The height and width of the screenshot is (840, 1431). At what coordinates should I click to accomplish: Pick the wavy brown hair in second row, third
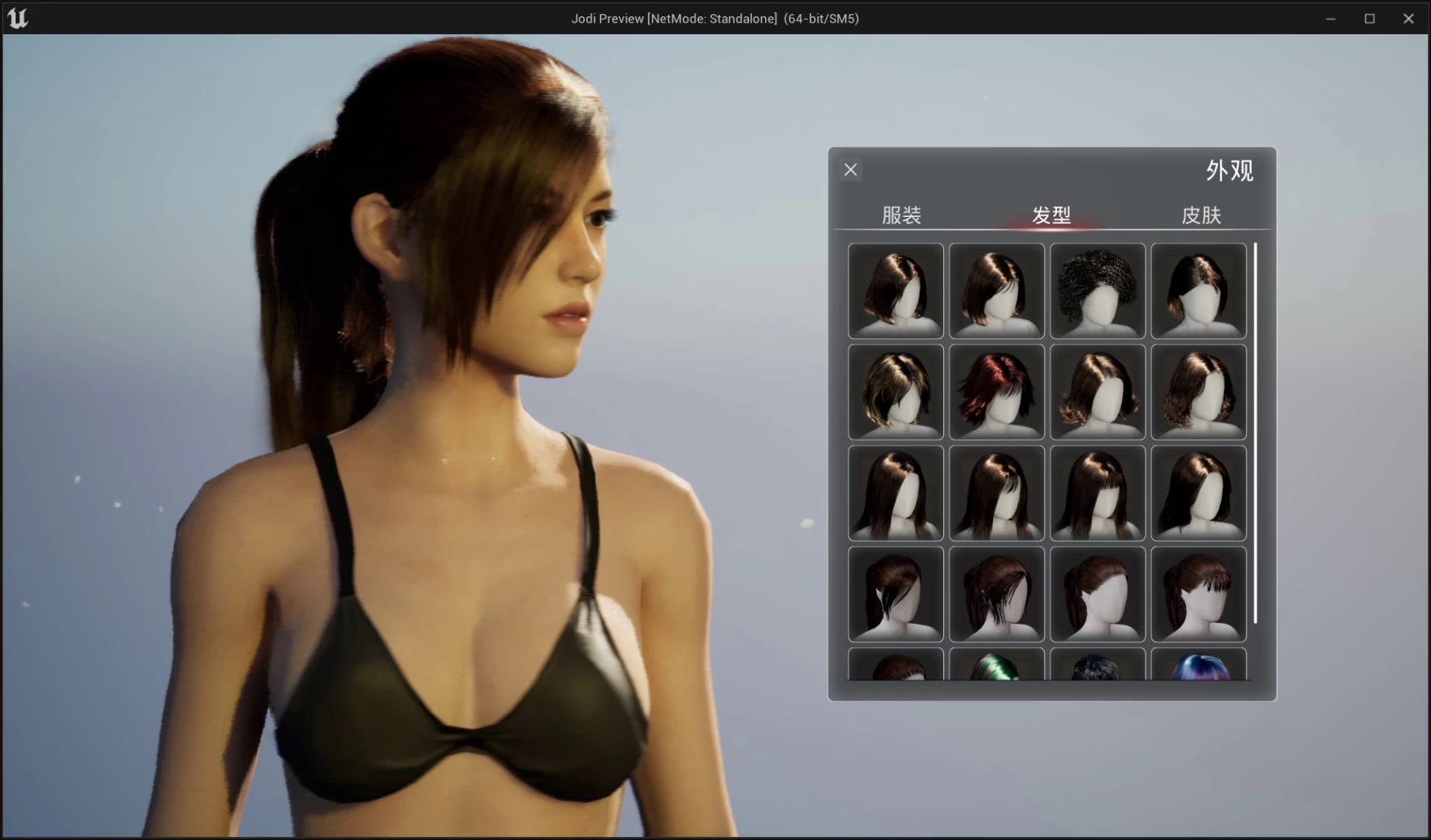[1097, 392]
